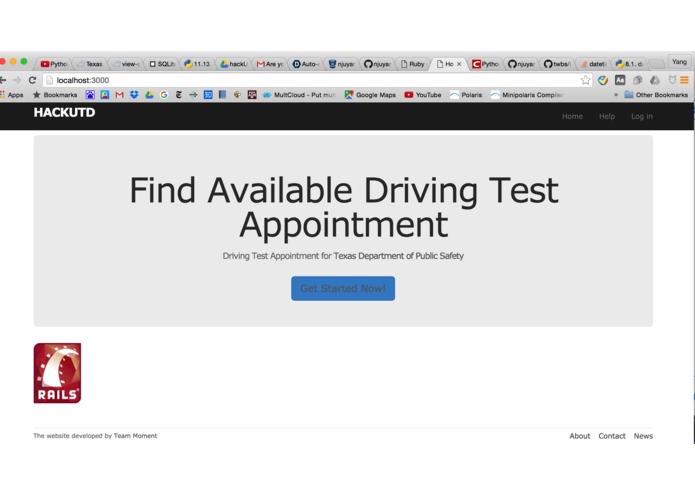Open the blue book bookmark icon
The height and width of the screenshot is (494, 695).
pos(223,95)
